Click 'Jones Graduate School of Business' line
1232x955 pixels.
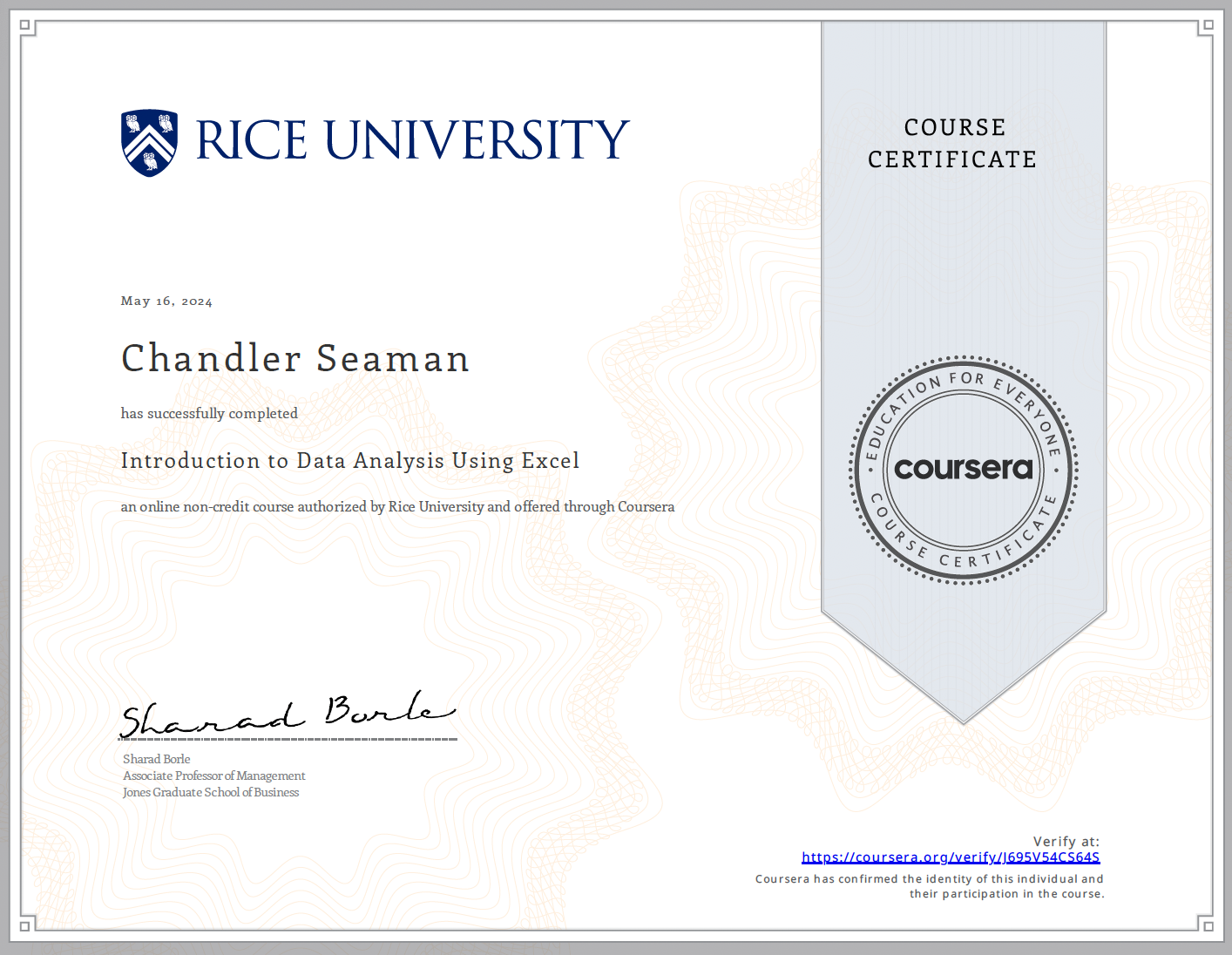pos(211,792)
